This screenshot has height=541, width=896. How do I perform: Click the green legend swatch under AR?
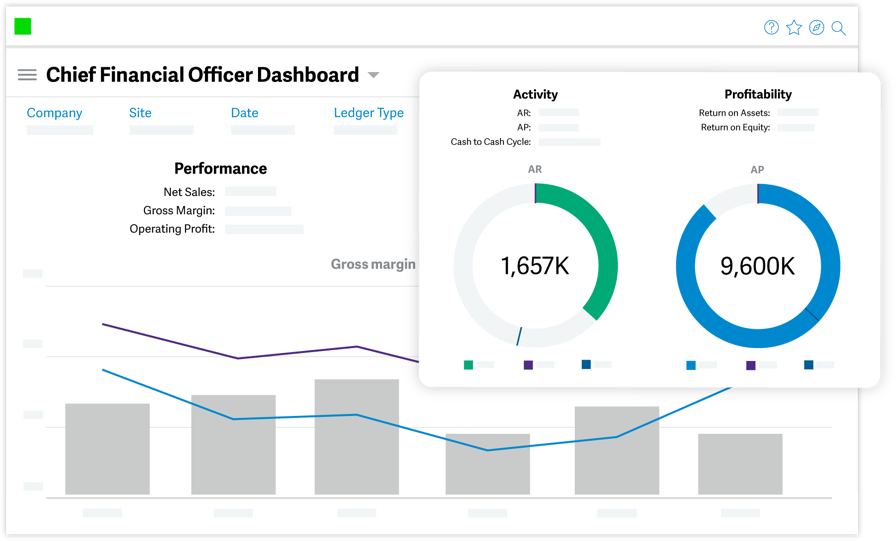click(x=469, y=365)
